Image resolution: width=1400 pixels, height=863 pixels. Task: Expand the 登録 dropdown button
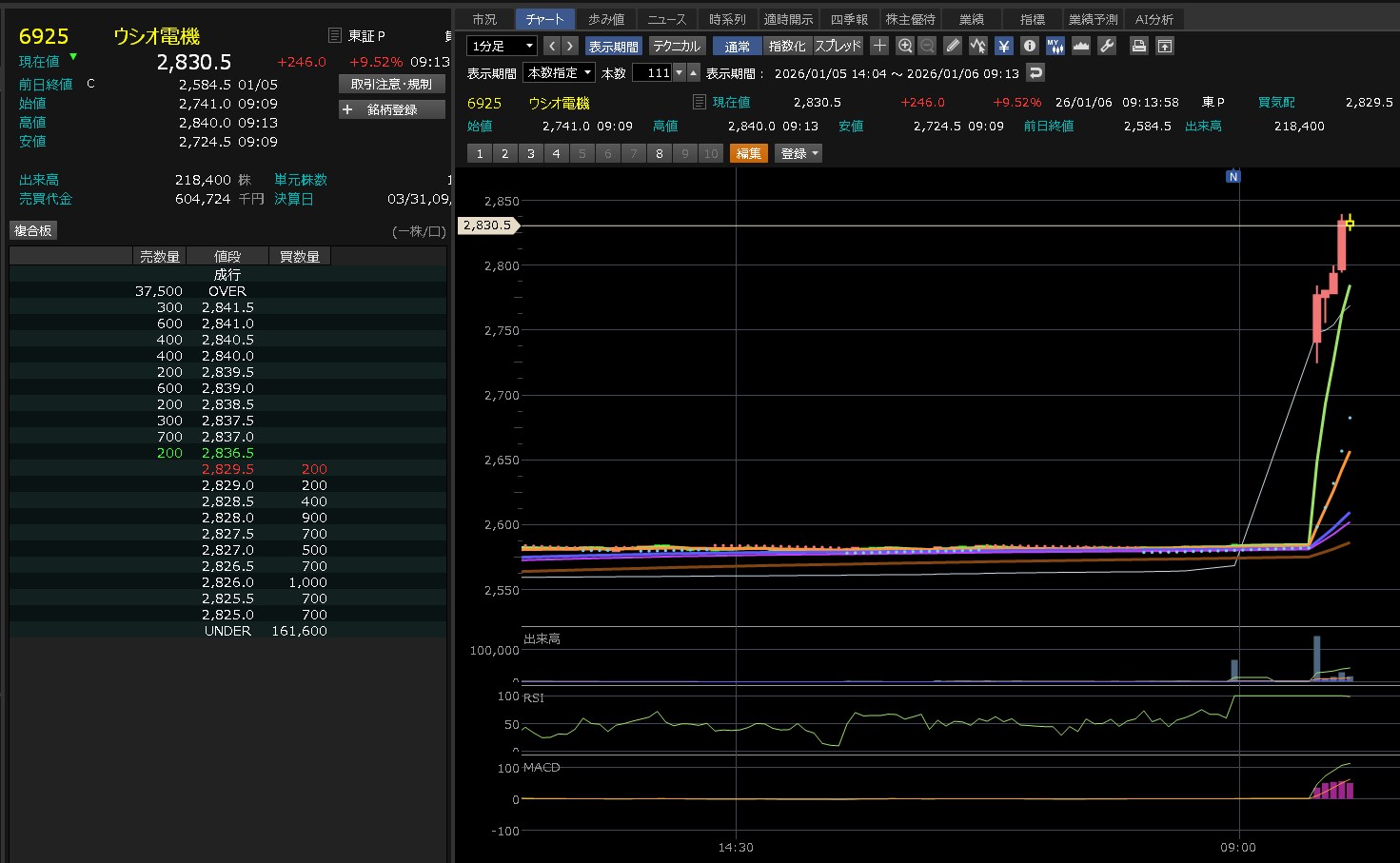[799, 153]
